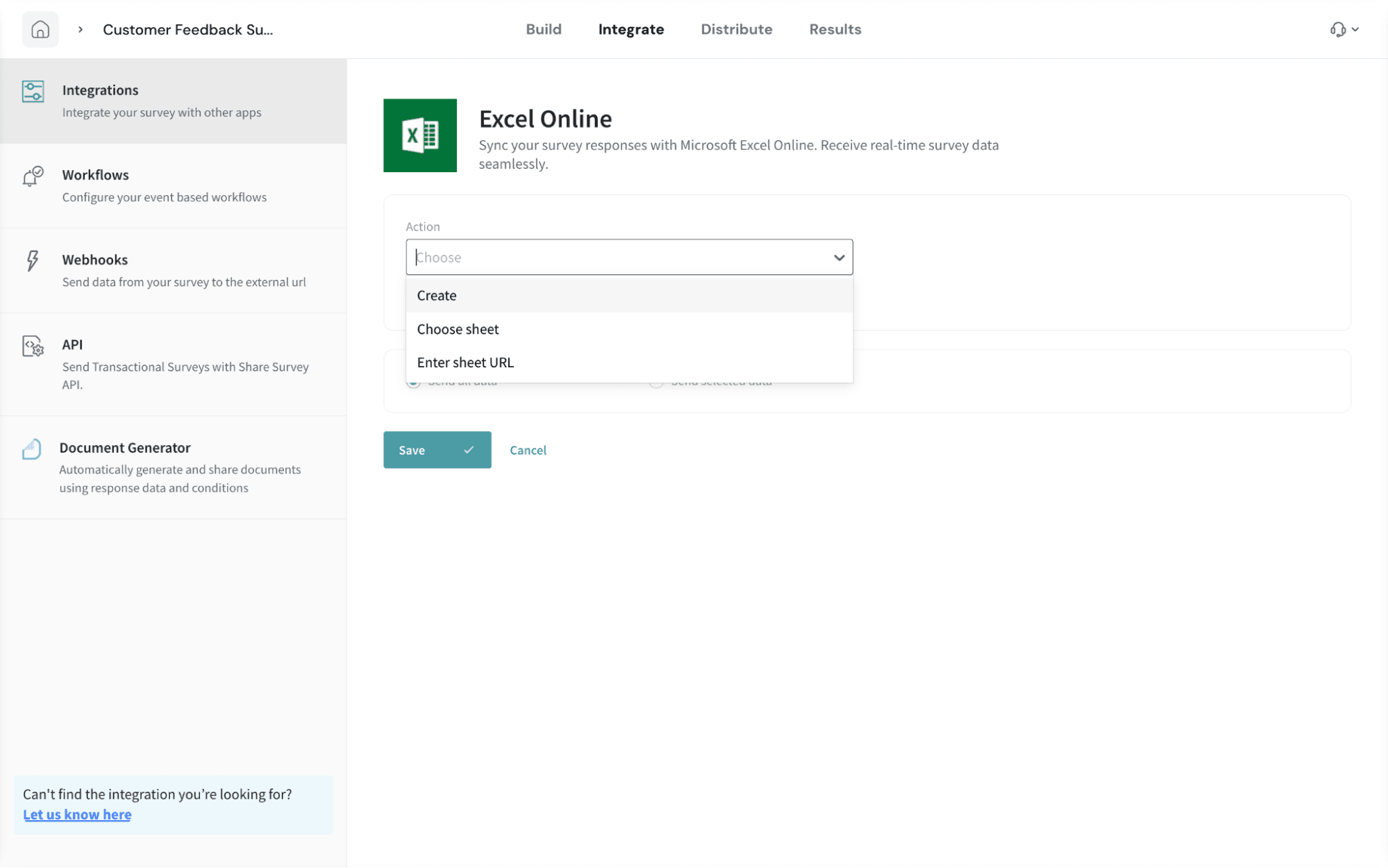
Task: Select the Send all data radio button
Action: tap(414, 383)
